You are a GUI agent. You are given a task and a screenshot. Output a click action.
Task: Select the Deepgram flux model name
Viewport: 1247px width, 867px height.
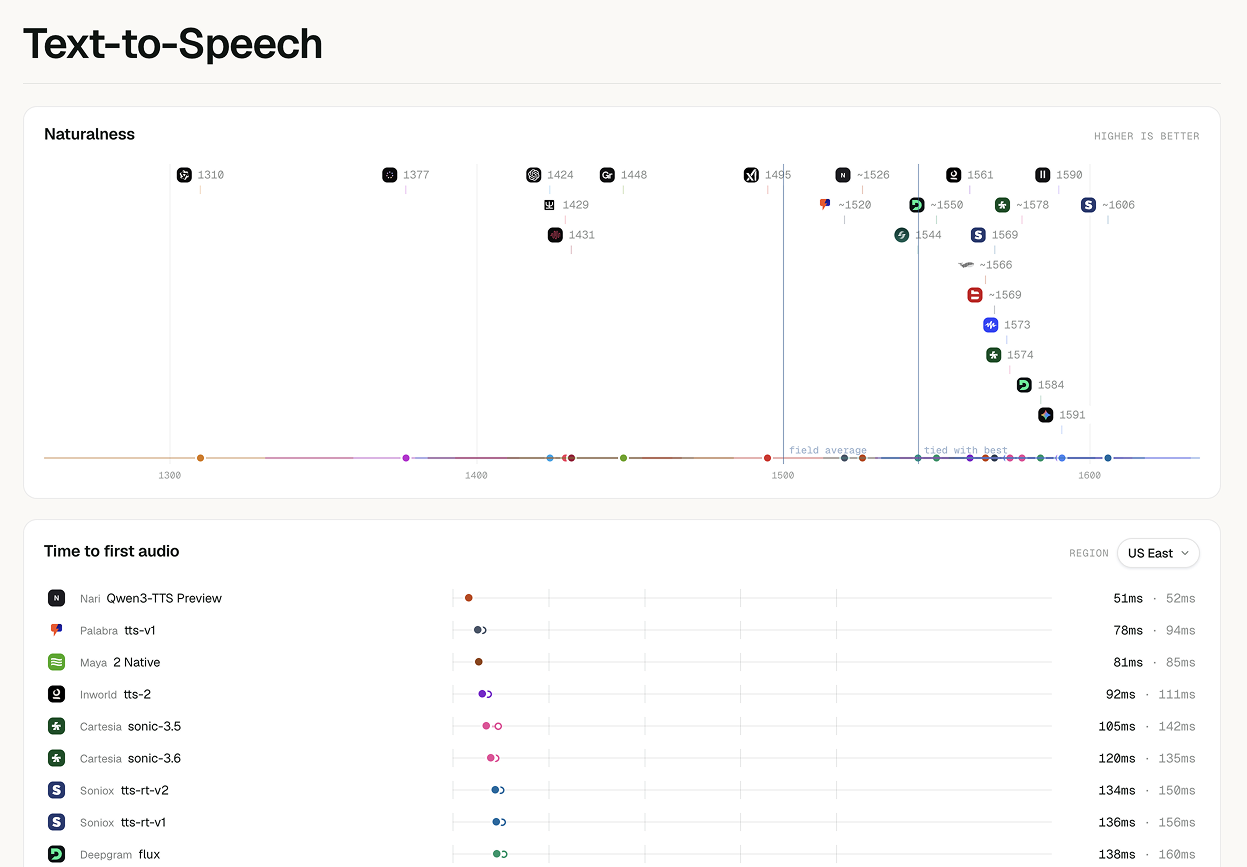149,854
